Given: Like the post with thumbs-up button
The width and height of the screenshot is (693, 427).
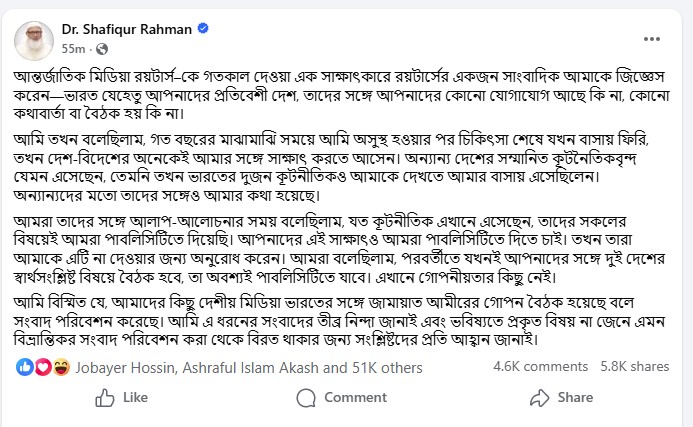Looking at the screenshot, I should pos(121,398).
